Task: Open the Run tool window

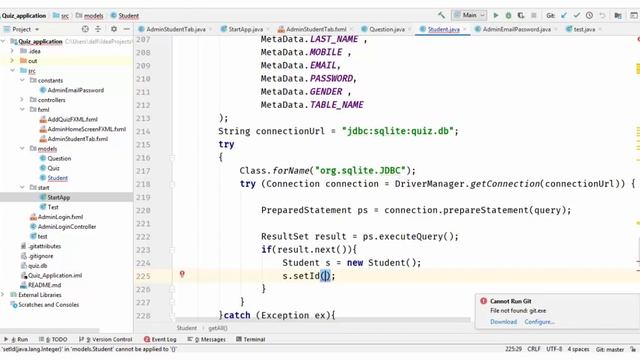Action: [16, 339]
